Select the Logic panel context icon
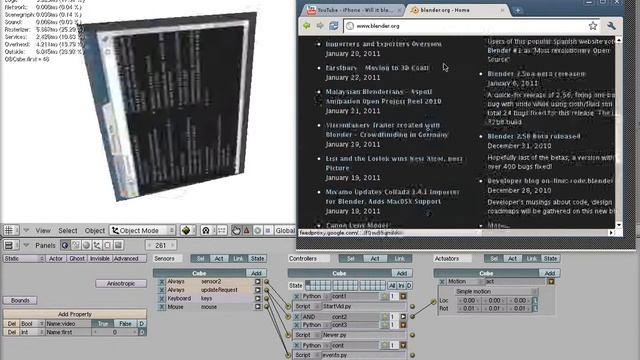Screen dimensions: 640x360 [x=65, y=245]
